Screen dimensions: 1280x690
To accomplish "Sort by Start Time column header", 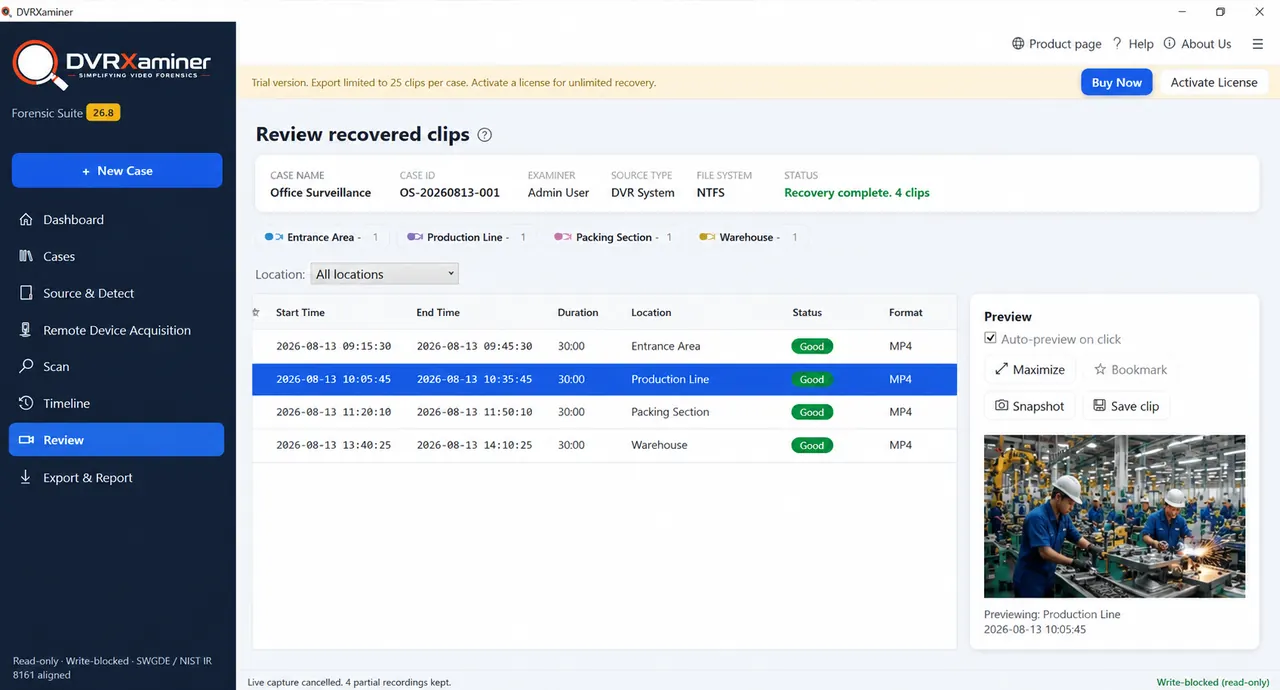I will [x=300, y=313].
